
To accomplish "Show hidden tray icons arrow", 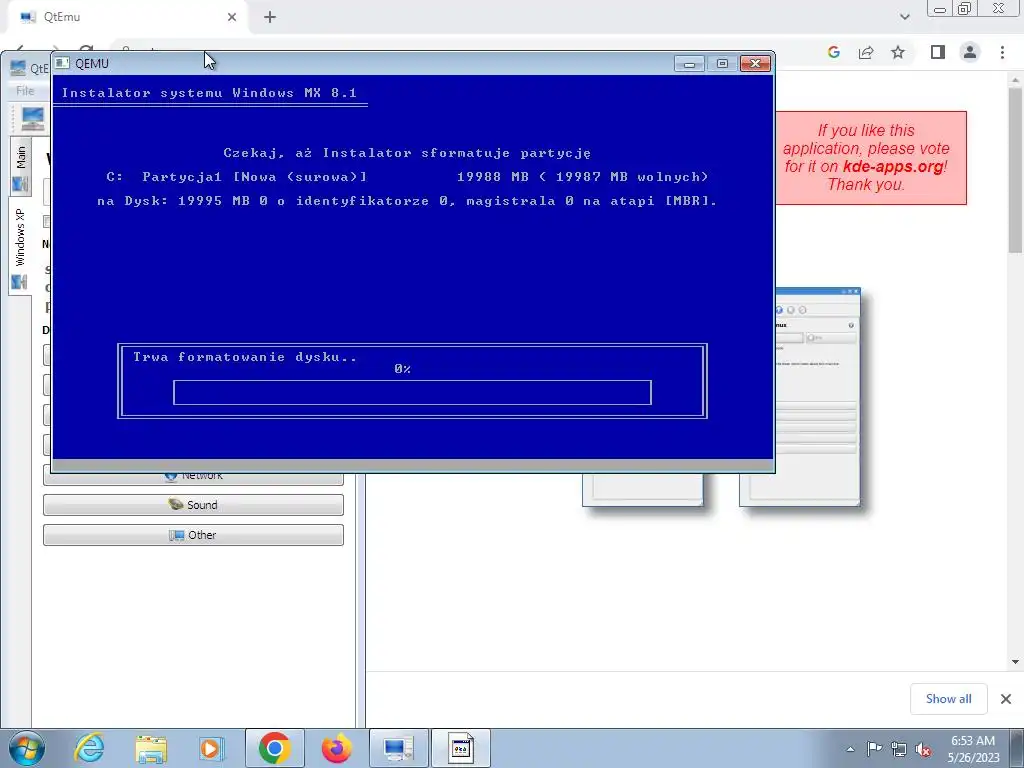I will [850, 749].
